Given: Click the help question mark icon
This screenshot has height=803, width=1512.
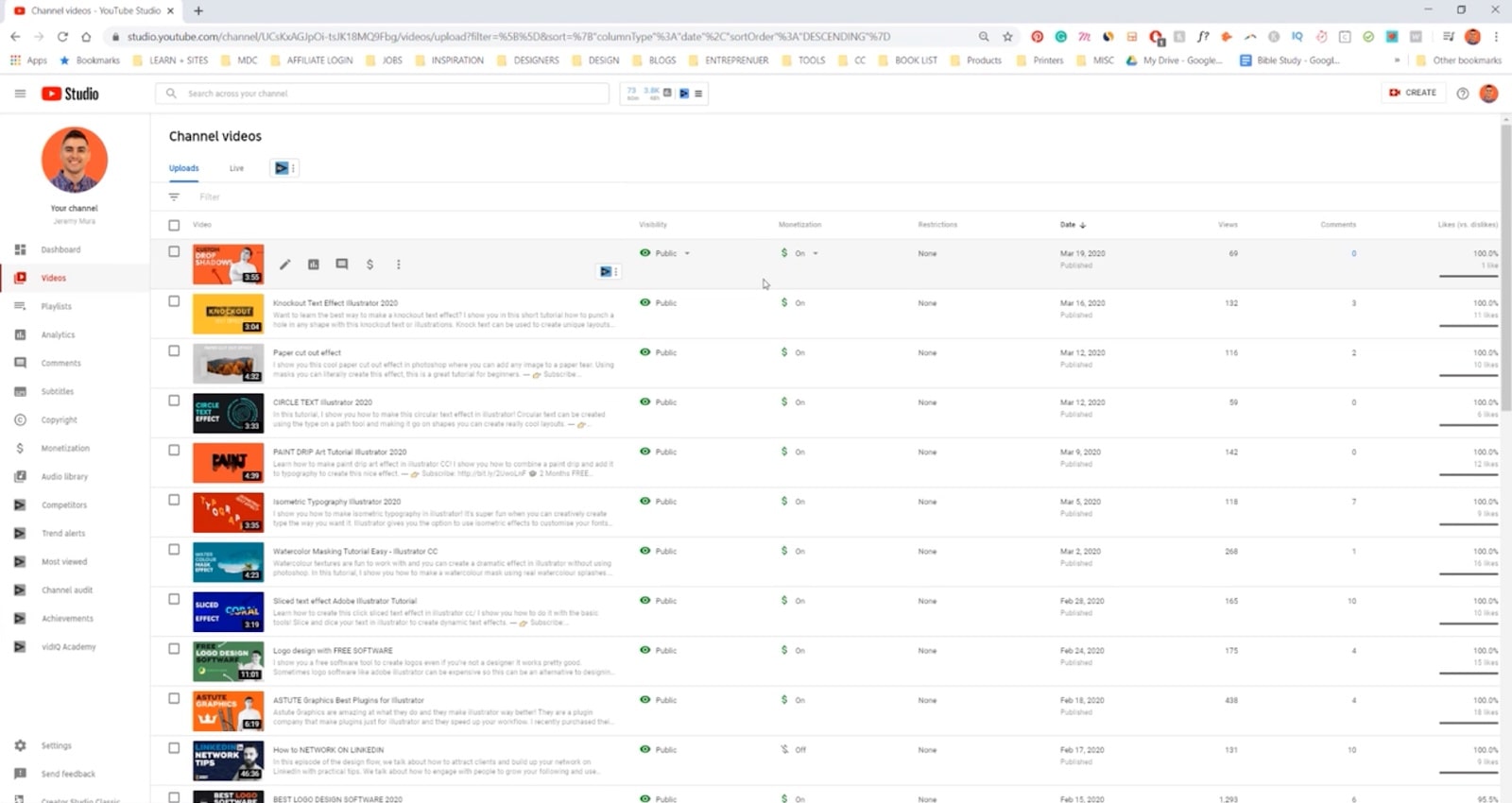Looking at the screenshot, I should tap(1462, 94).
